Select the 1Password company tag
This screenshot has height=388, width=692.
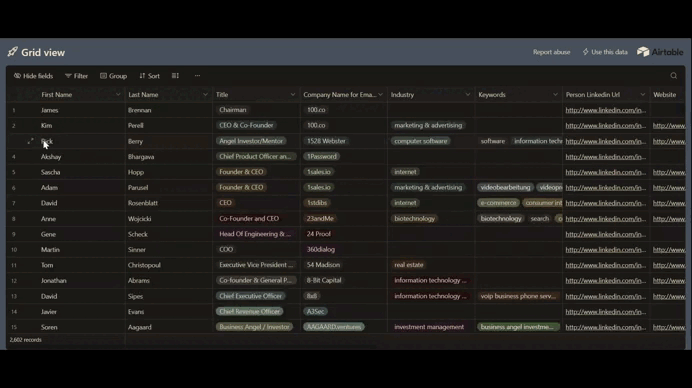click(x=322, y=157)
